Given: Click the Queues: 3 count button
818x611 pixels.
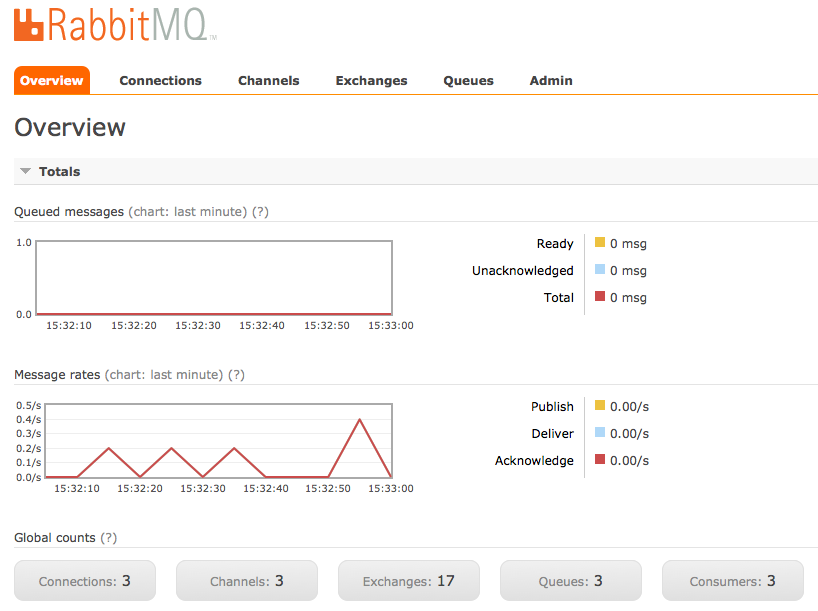Looking at the screenshot, I should (571, 581).
